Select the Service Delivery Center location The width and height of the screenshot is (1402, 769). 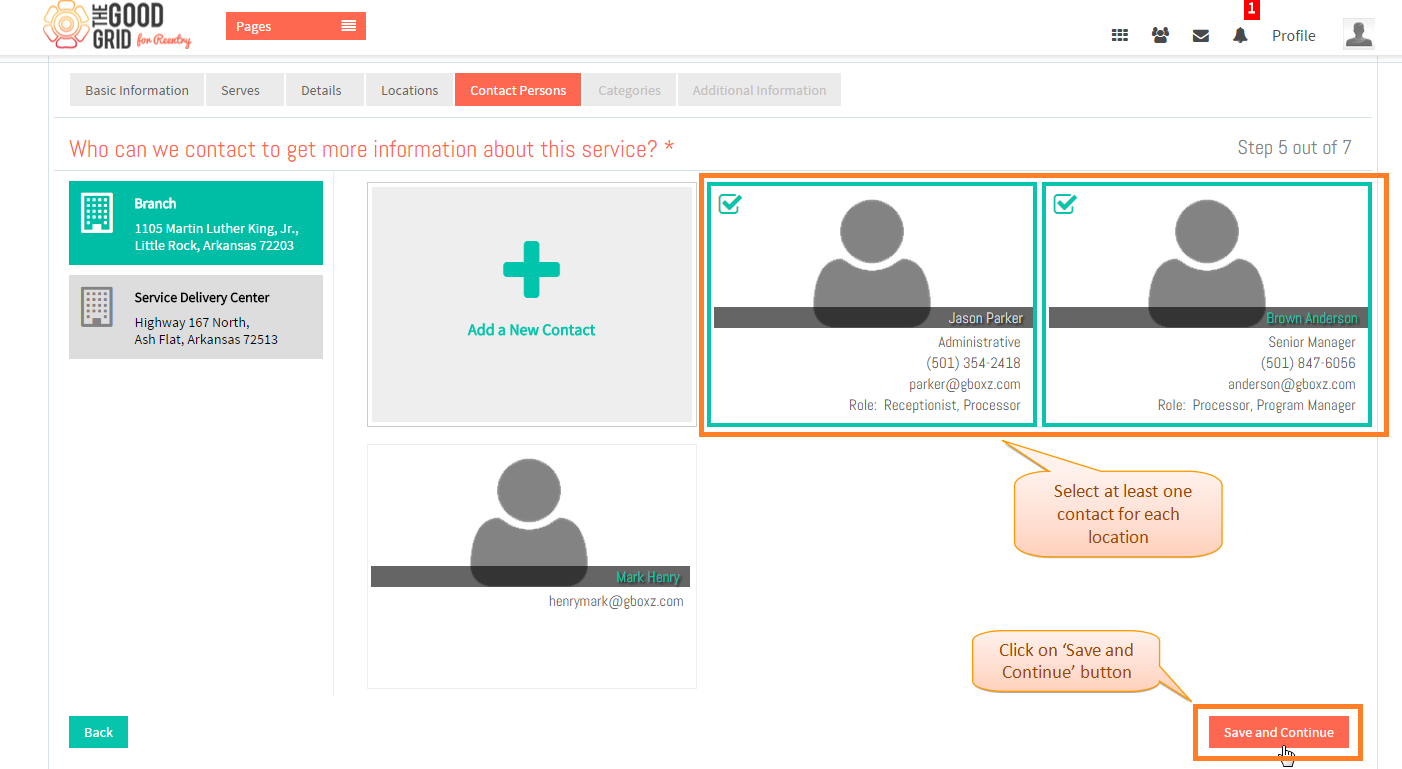[x=196, y=317]
